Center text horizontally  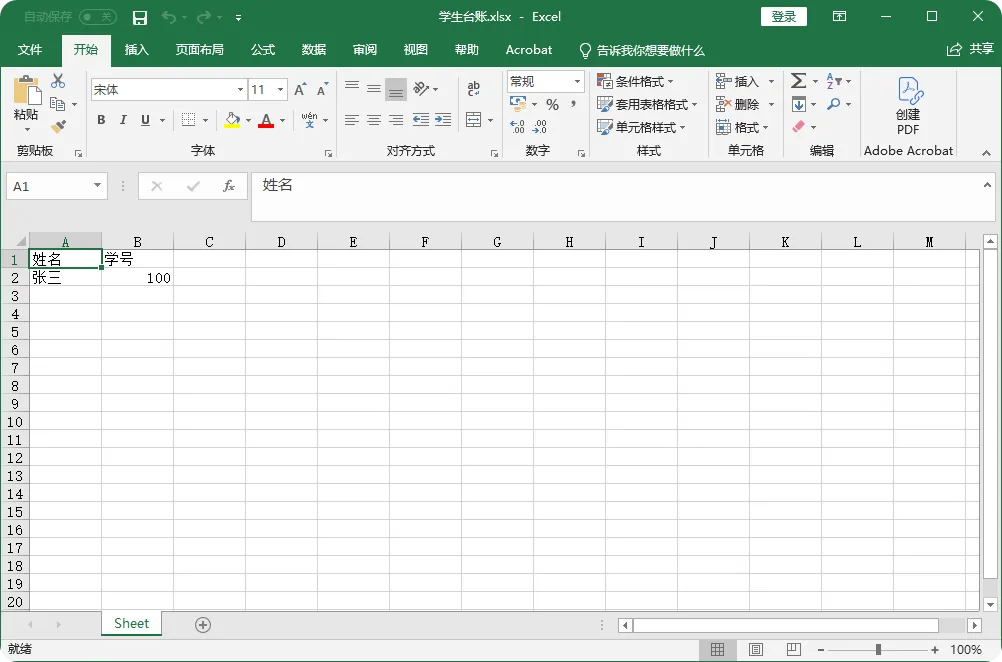coord(374,119)
